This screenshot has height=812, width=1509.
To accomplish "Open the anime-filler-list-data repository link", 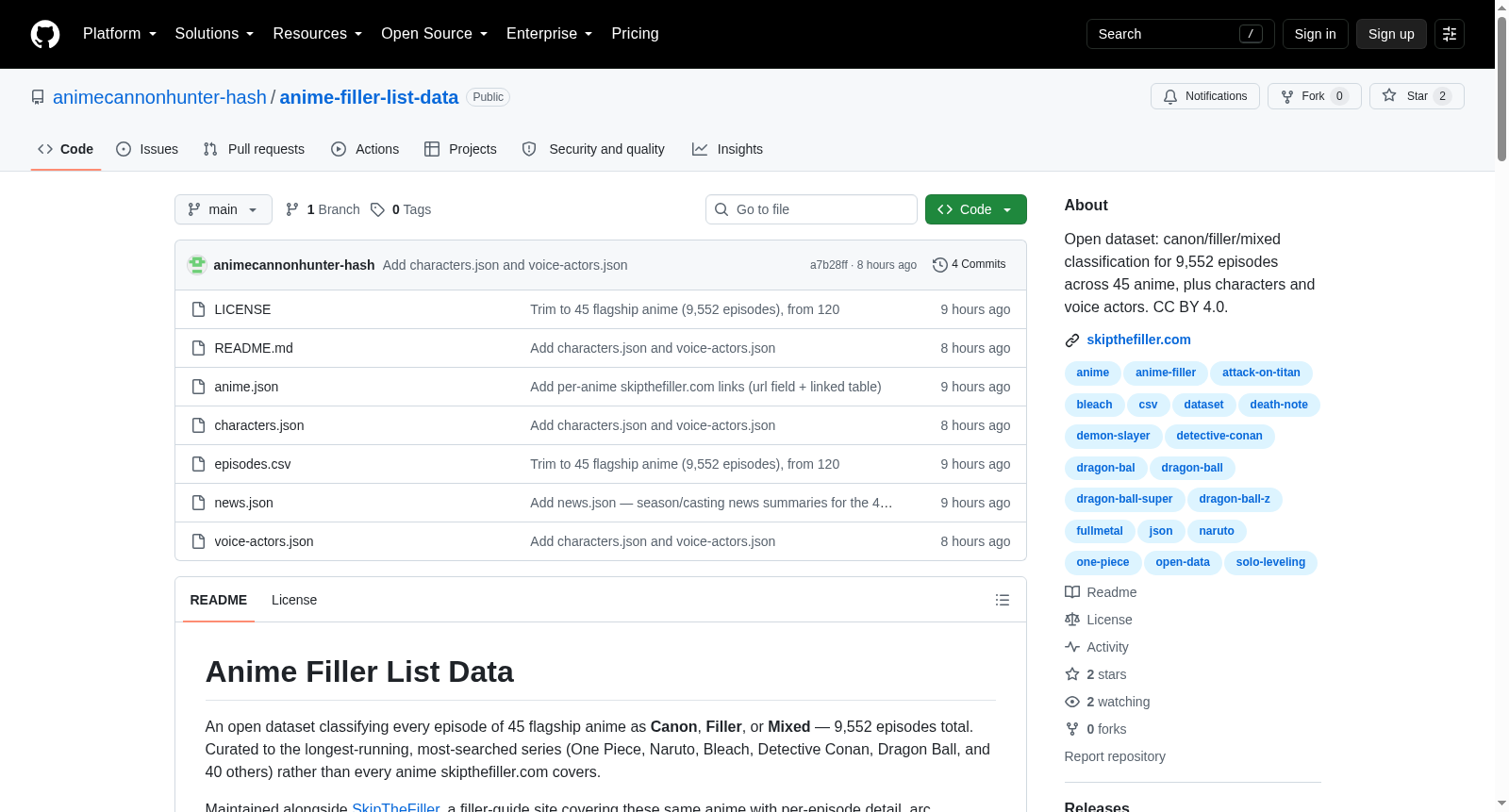I will point(369,97).
